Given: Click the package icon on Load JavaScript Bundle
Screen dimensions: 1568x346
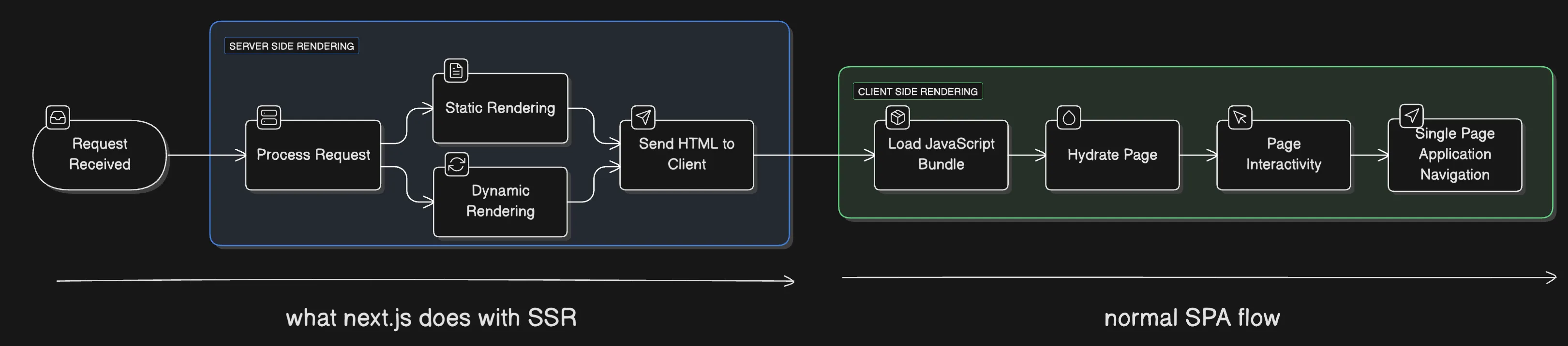Looking at the screenshot, I should point(898,117).
